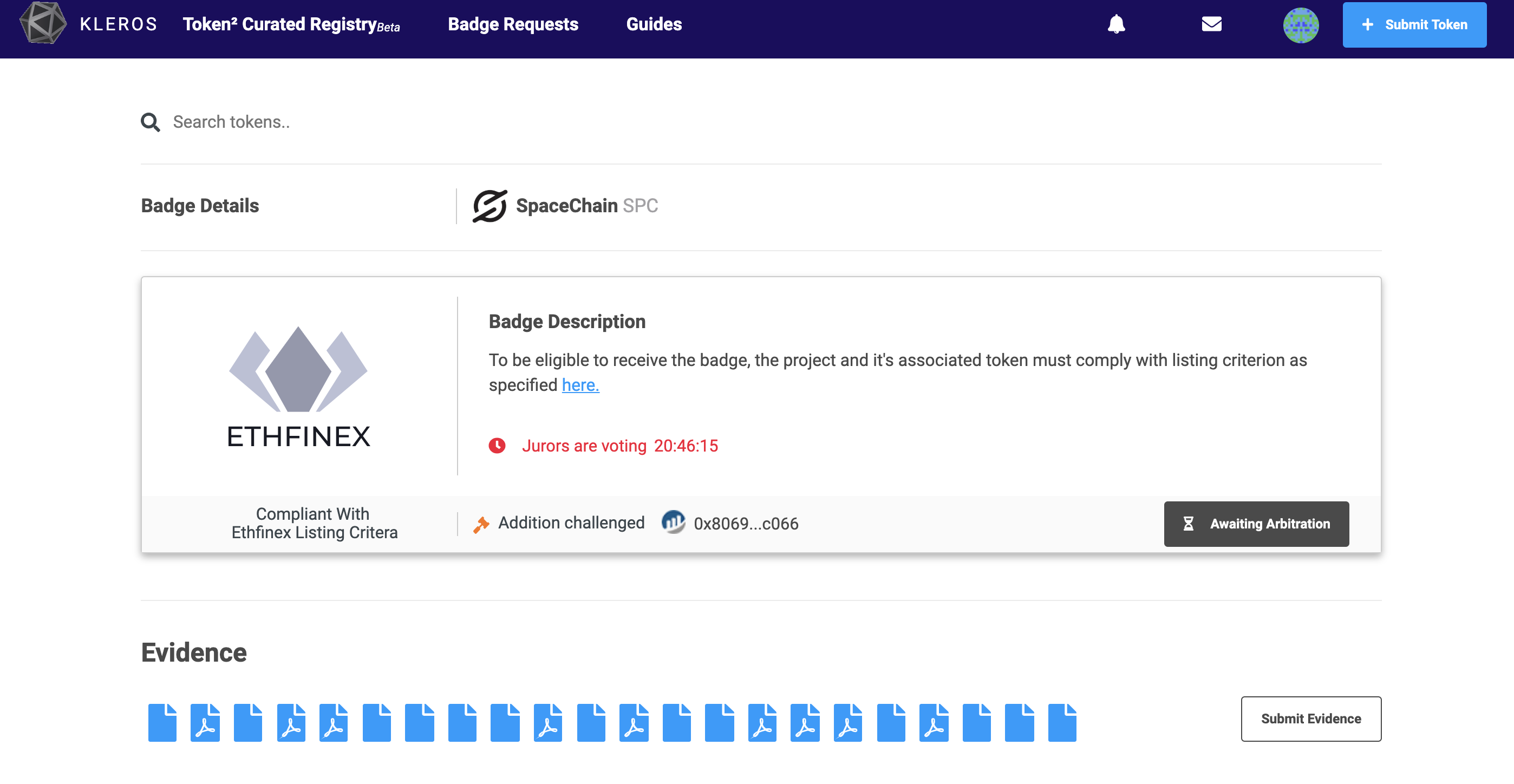Open the first evidence file icon
Image resolution: width=1514 pixels, height=784 pixels.
click(x=162, y=722)
